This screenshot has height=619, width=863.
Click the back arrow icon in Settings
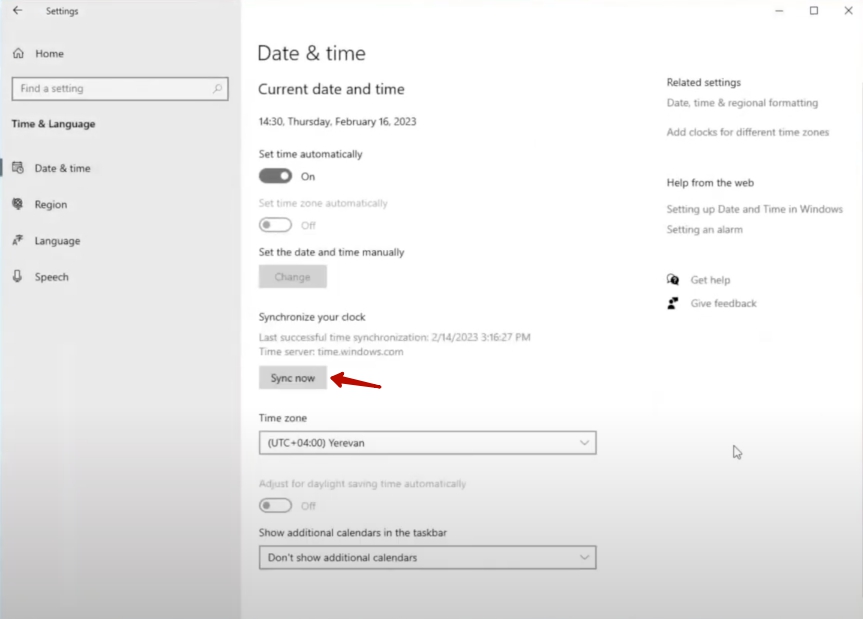pyautogui.click(x=17, y=11)
